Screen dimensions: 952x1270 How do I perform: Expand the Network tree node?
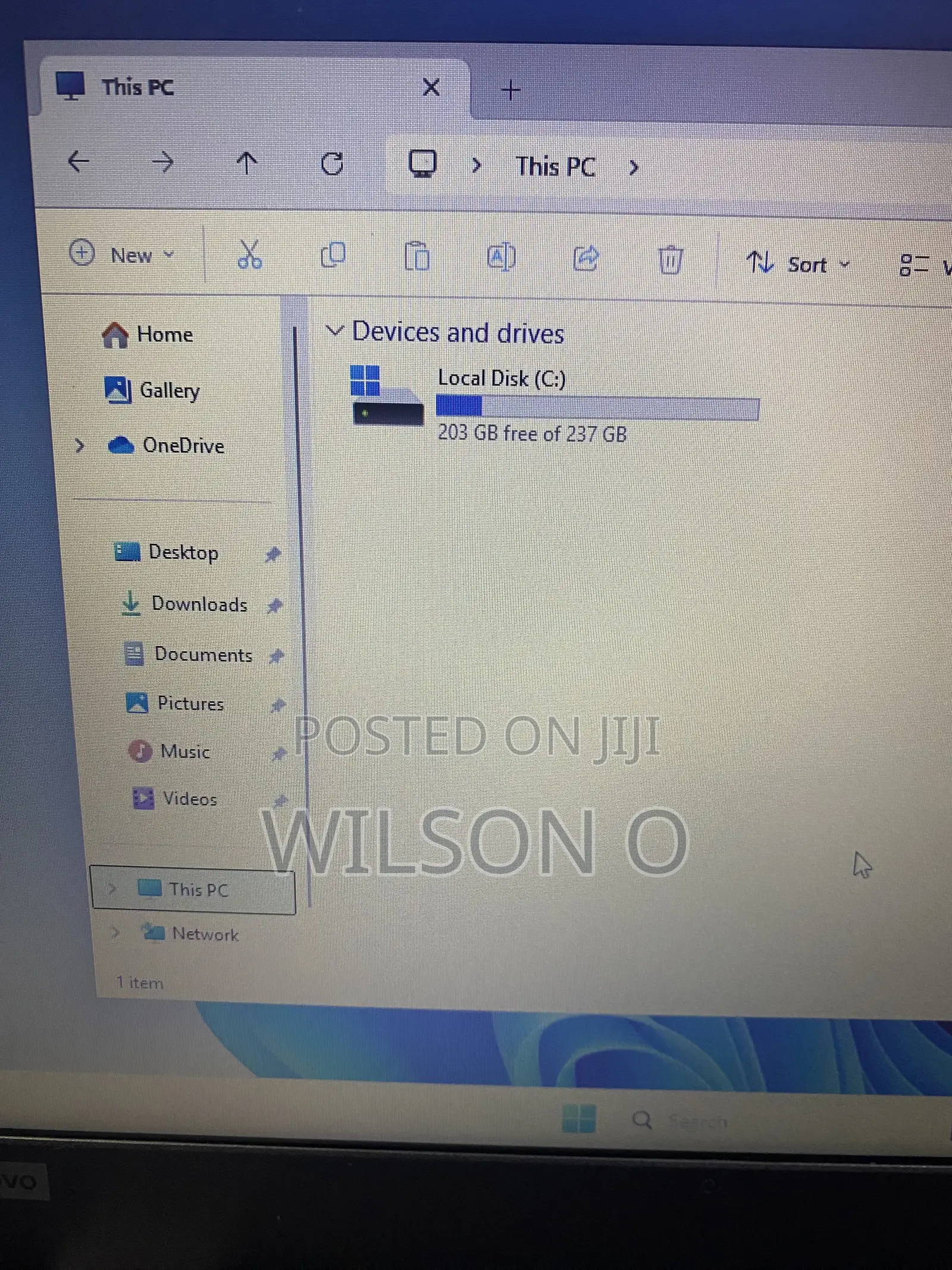[115, 932]
